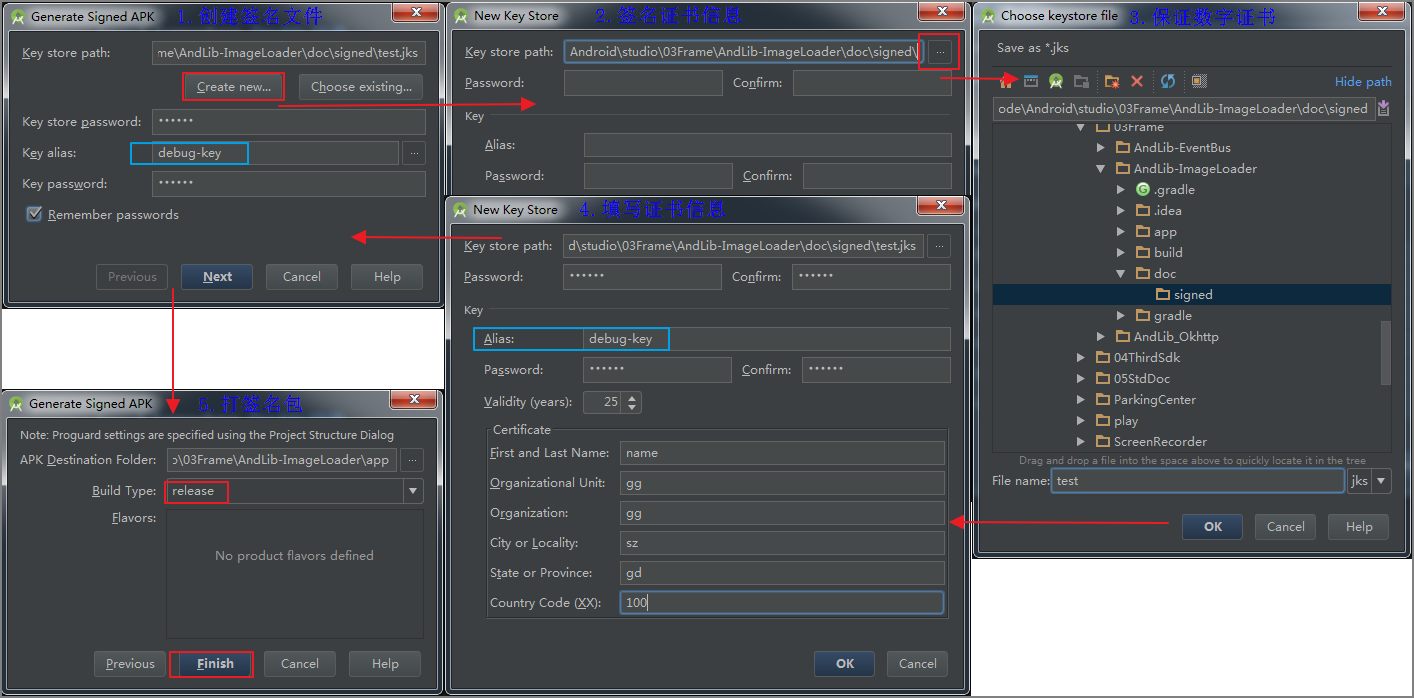The image size is (1414, 698).
Task: Click the Hide path link
Action: 1363,82
